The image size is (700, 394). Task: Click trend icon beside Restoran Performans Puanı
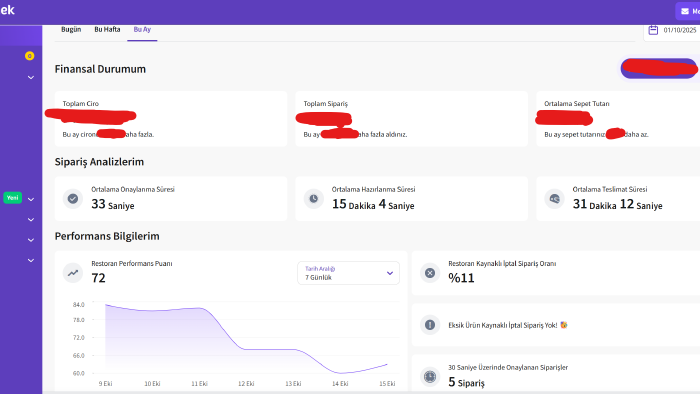(x=73, y=273)
